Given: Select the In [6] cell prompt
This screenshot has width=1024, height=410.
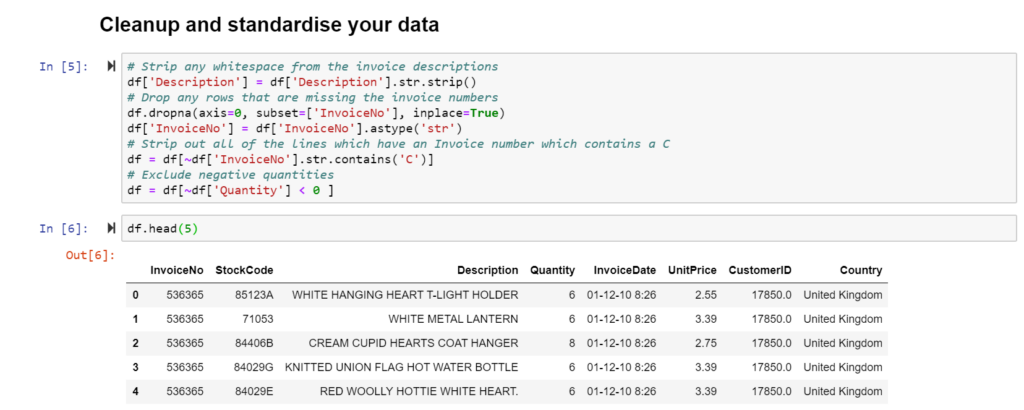Looking at the screenshot, I should tap(62, 228).
